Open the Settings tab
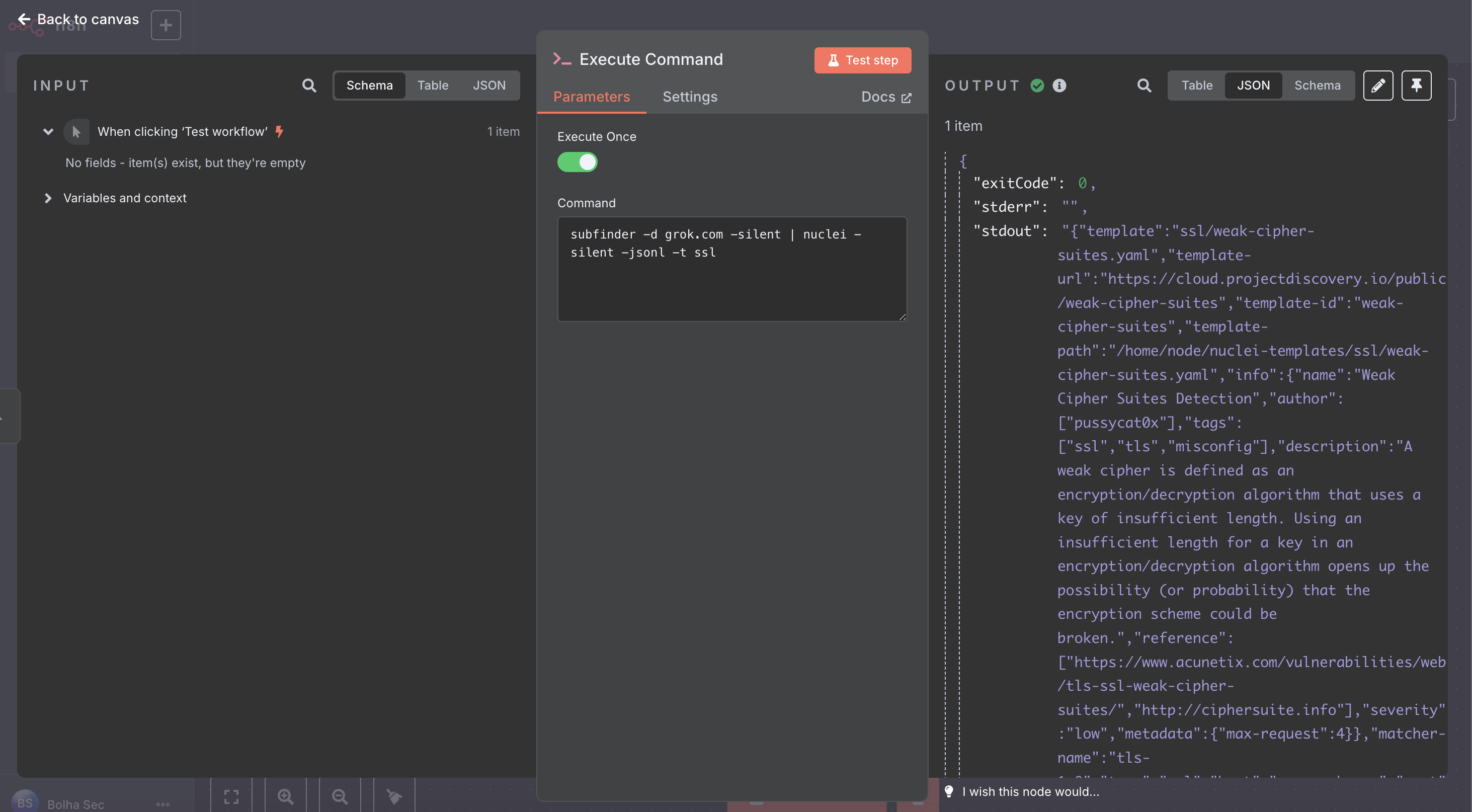The height and width of the screenshot is (812, 1472). 690,97
